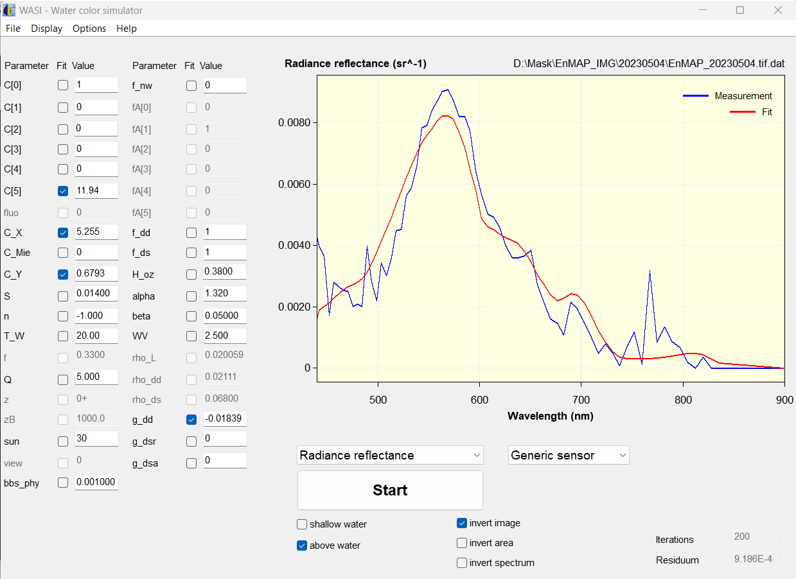796x579 pixels.
Task: Click the bbs_phy value field showing 0.001000
Action: pyautogui.click(x=96, y=482)
